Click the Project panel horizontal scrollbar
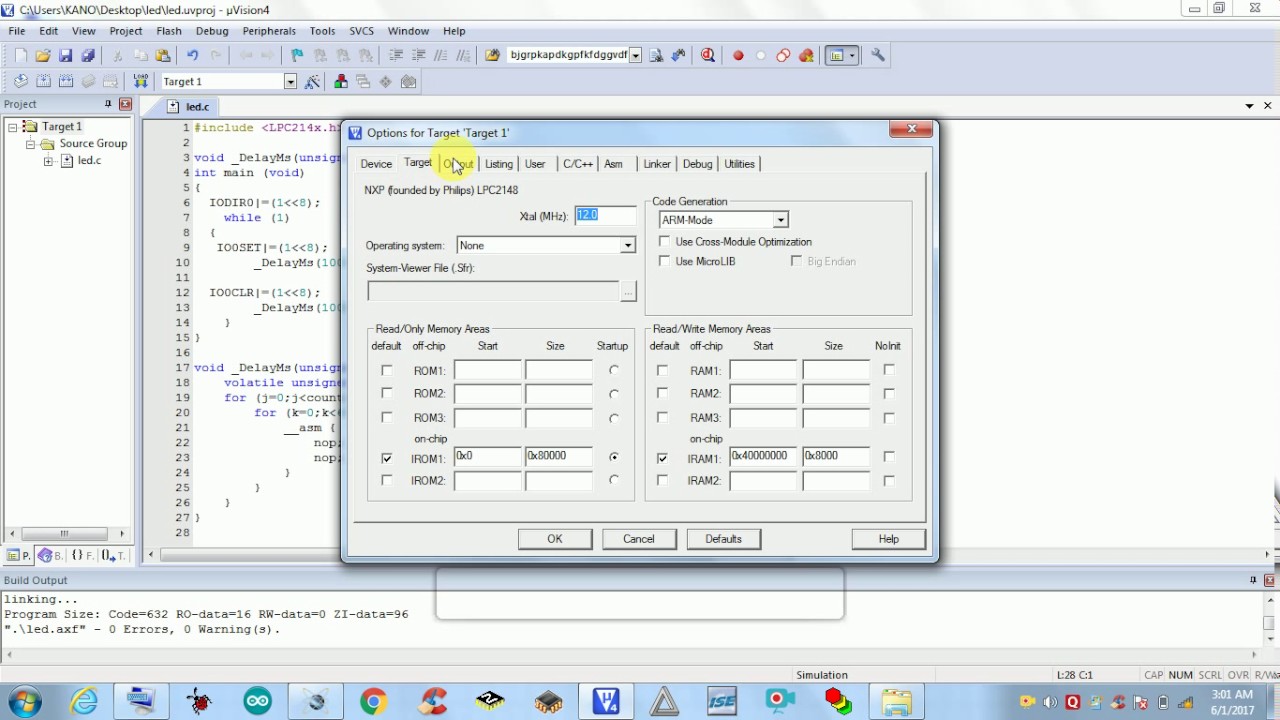This screenshot has height=720, width=1280. 66,533
